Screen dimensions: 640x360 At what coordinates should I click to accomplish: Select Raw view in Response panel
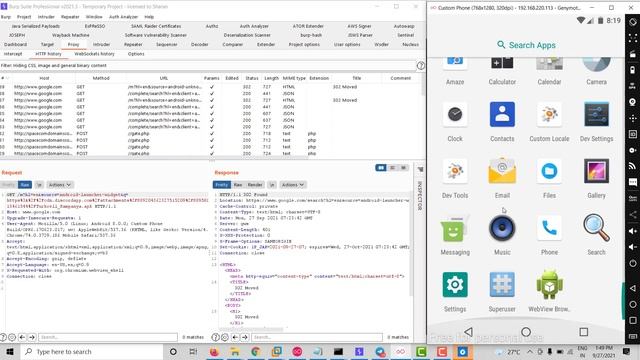[238, 185]
